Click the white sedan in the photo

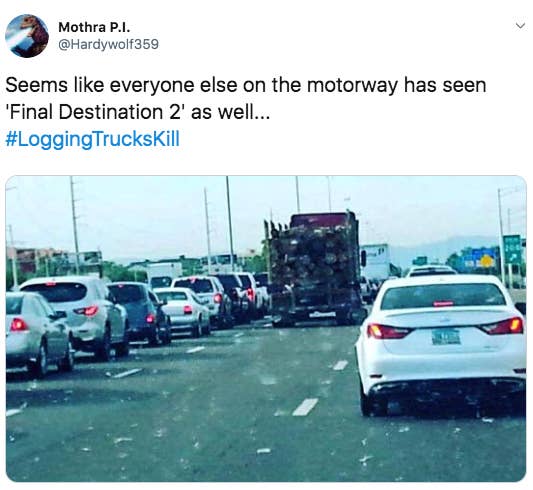(441, 343)
